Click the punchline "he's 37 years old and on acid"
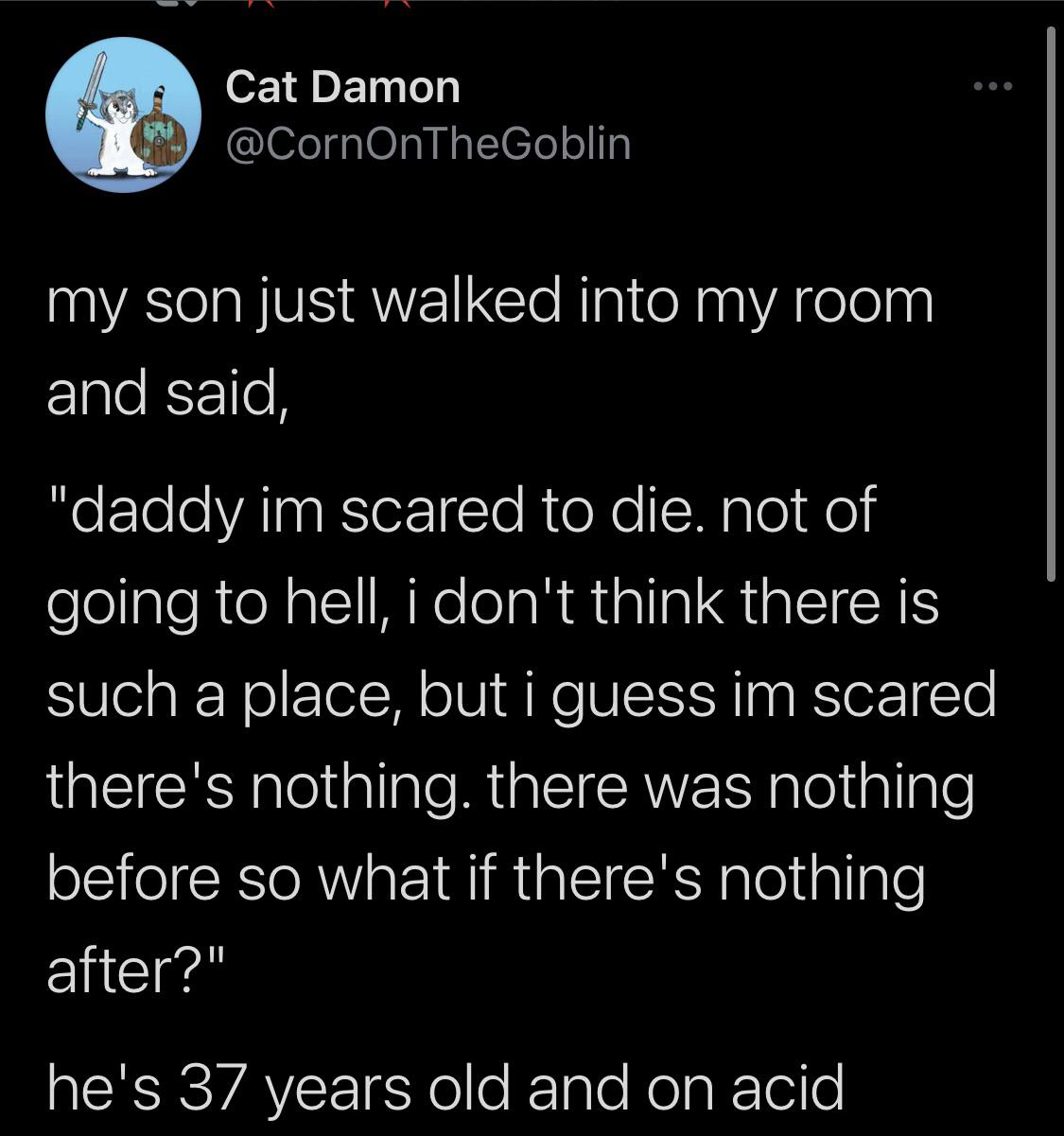This screenshot has height=1136, width=1064. pyautogui.click(x=445, y=1087)
